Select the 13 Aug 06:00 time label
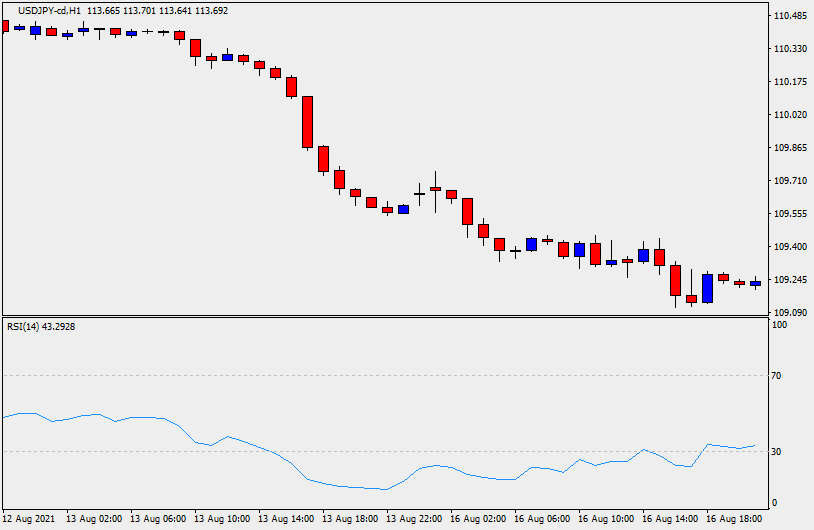 click(x=158, y=520)
